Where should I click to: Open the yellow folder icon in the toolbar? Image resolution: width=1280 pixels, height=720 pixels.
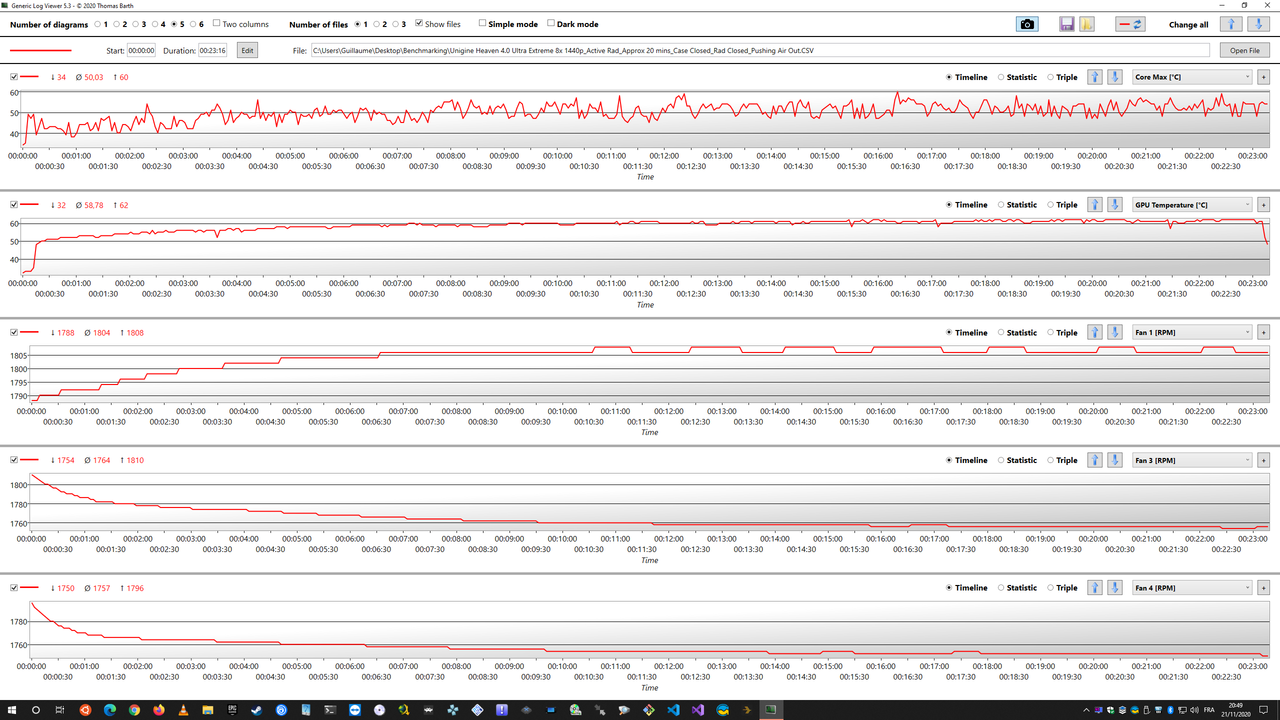tap(1087, 24)
